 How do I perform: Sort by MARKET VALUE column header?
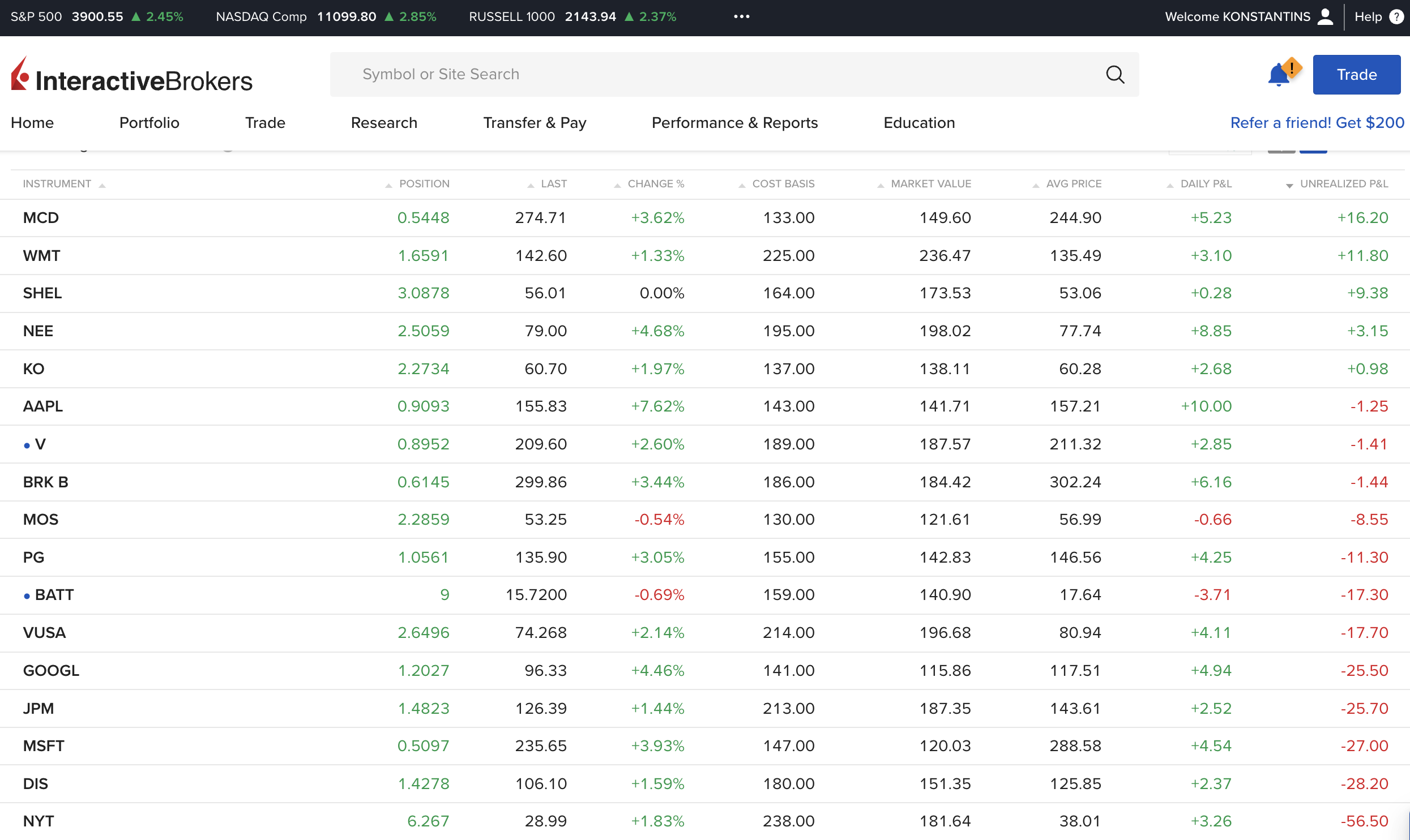(x=931, y=184)
